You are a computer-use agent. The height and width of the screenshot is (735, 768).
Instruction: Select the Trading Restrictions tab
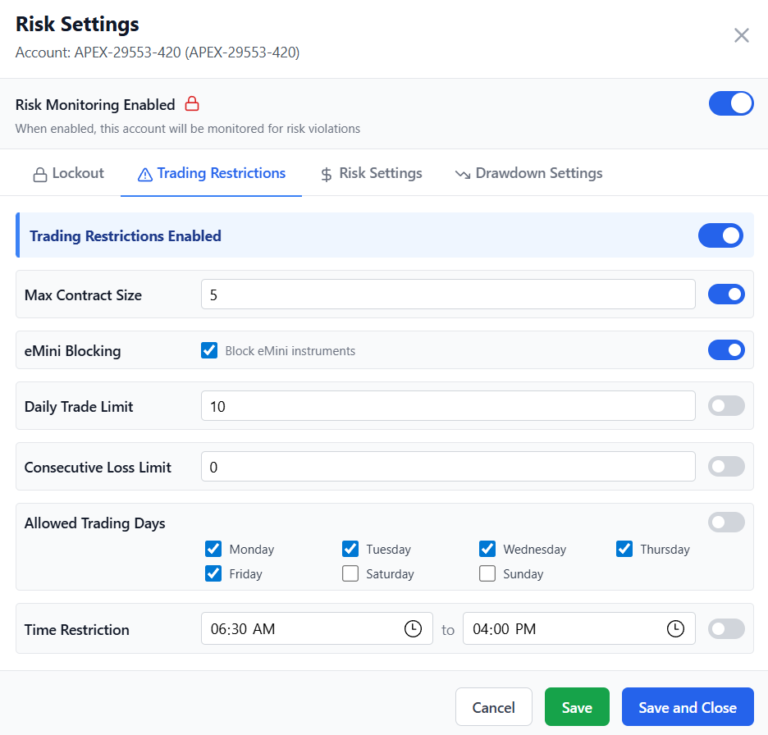pos(211,173)
